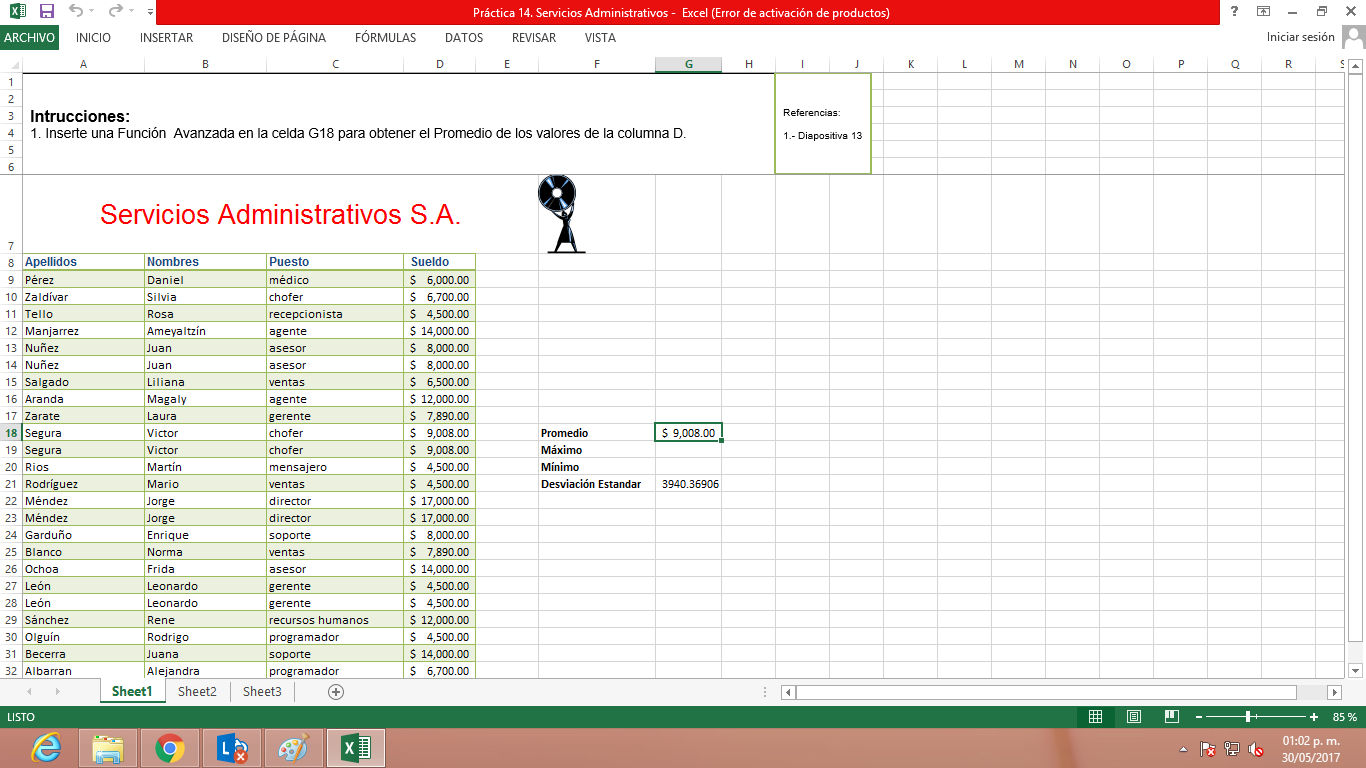Open File Explorer from the taskbar
This screenshot has width=1366, height=768.
tap(107, 748)
